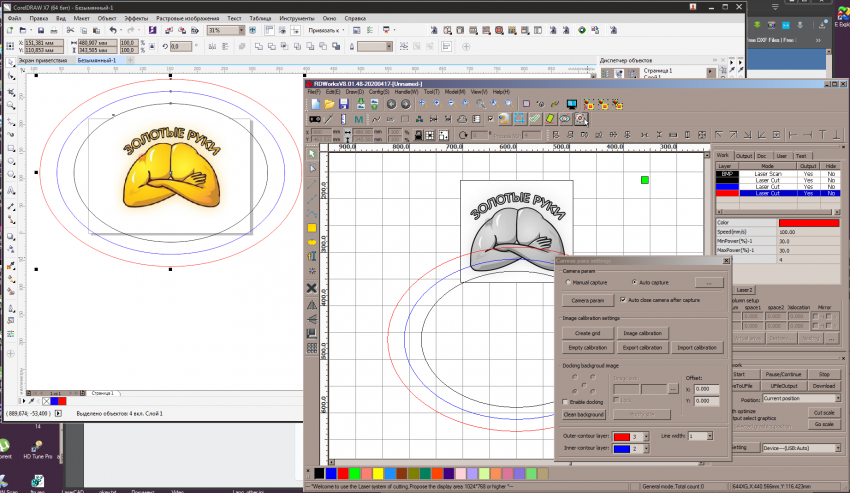Toggle Auto close camera after capture
Screen dimensions: 850x493
click(624, 299)
